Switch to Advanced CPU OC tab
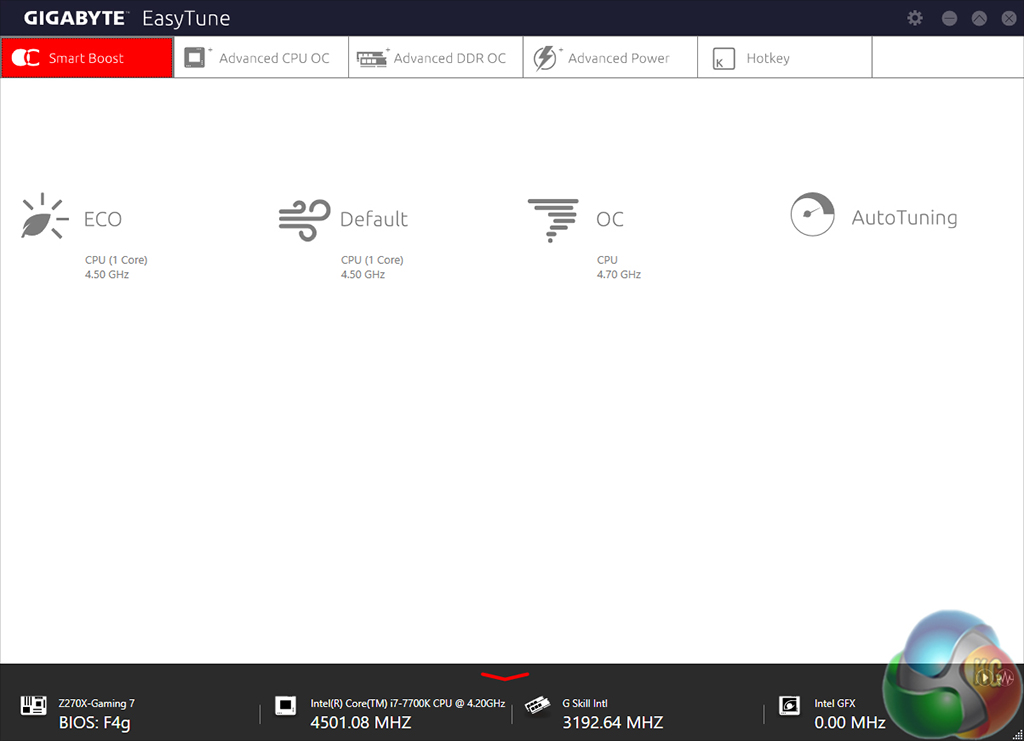This screenshot has width=1024, height=741. [x=261, y=57]
